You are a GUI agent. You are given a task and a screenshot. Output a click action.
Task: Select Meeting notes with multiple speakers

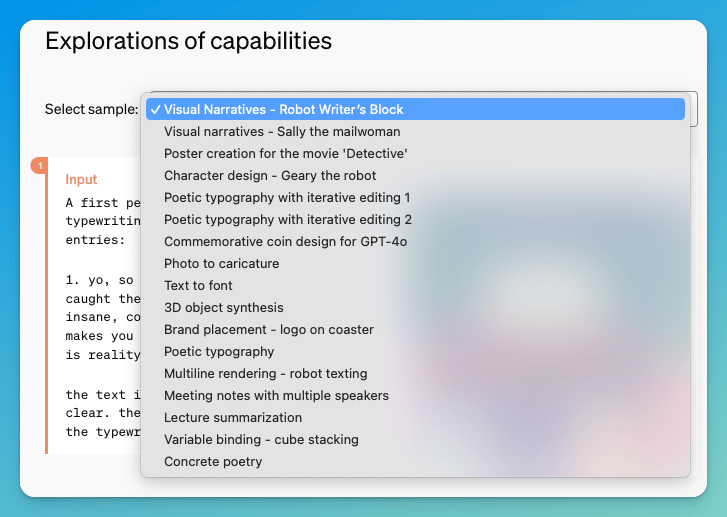[415, 396]
